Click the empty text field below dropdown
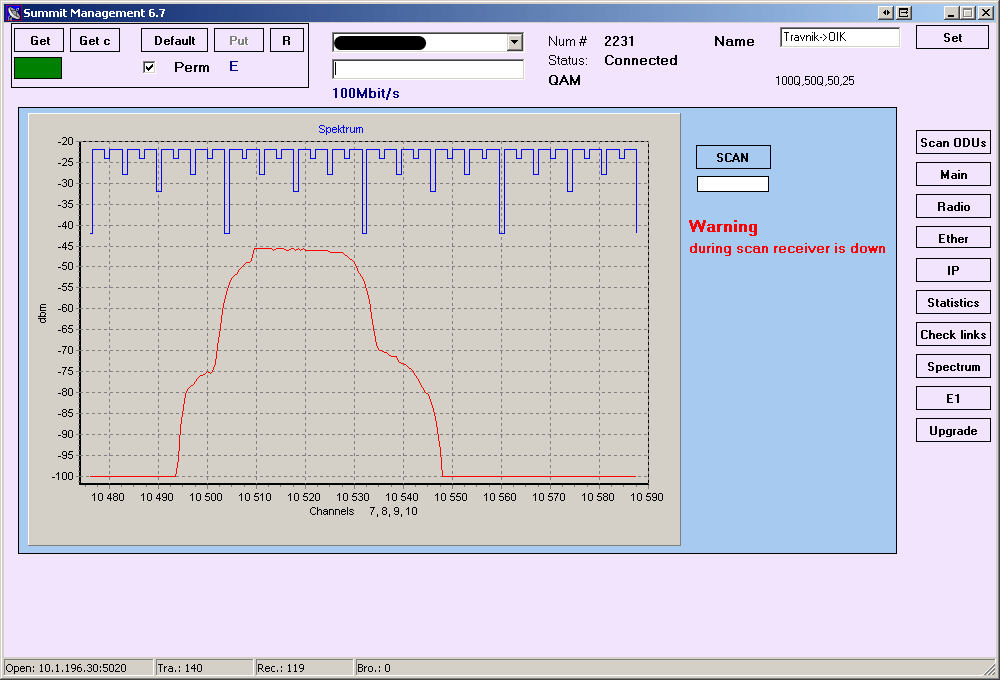The width and height of the screenshot is (1000, 680). (428, 69)
